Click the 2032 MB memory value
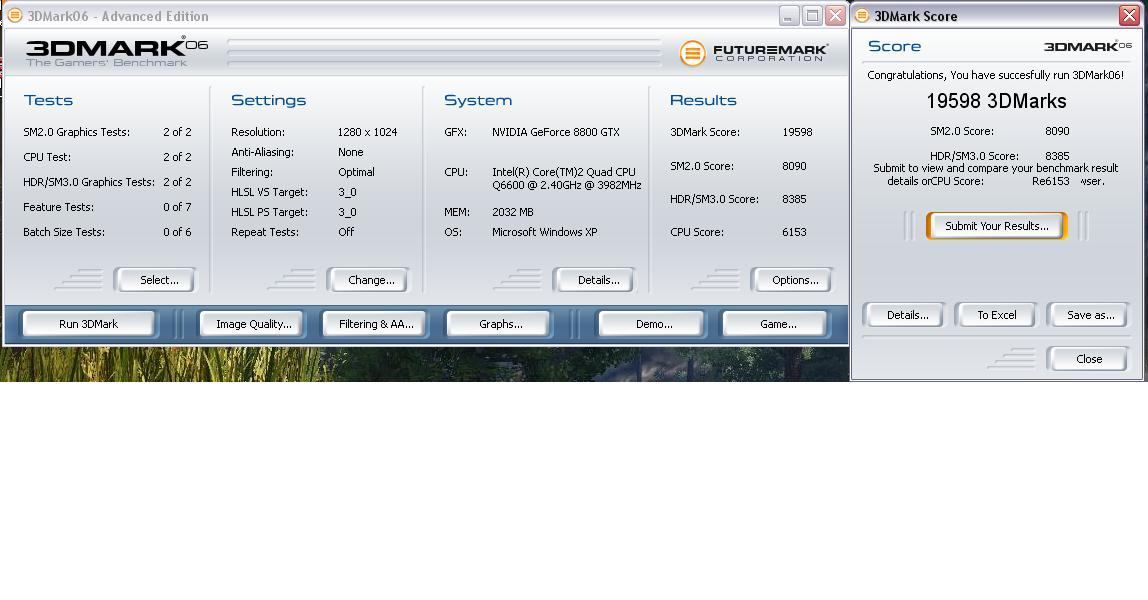Viewport: 1148px width, 600px height. pyautogui.click(x=512, y=212)
